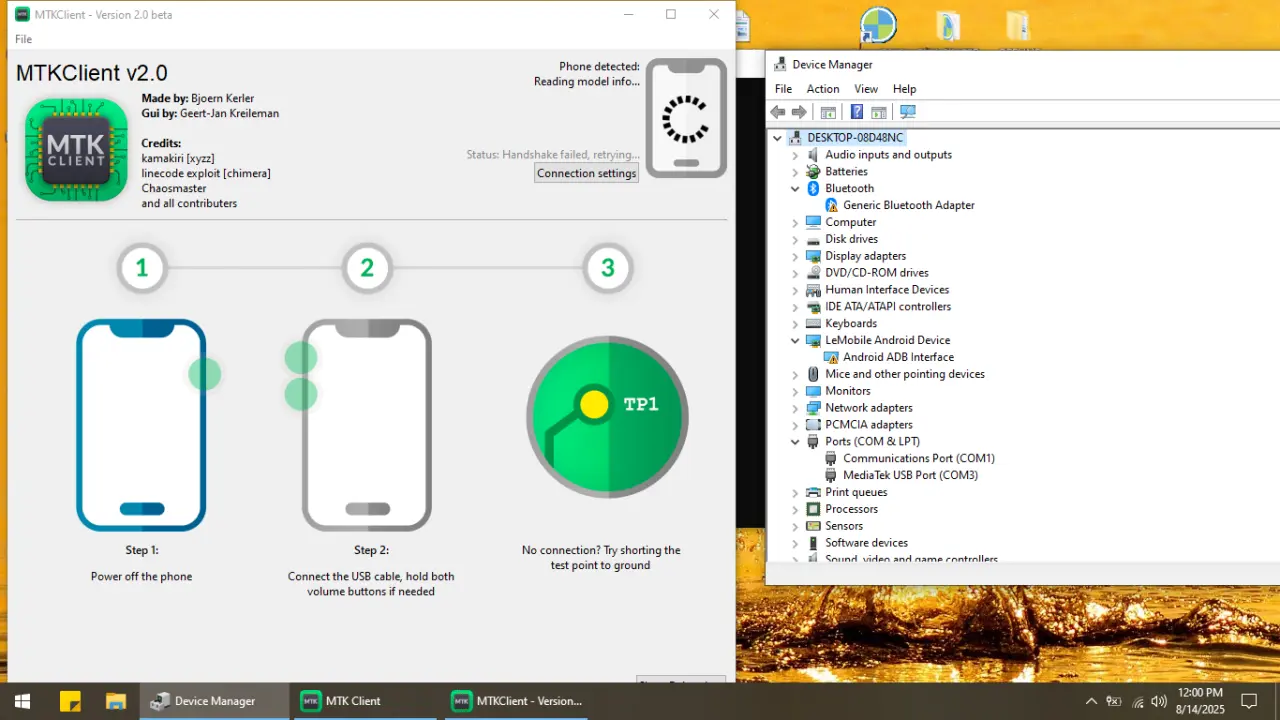
Task: Click the Processors chip icon
Action: (813, 509)
